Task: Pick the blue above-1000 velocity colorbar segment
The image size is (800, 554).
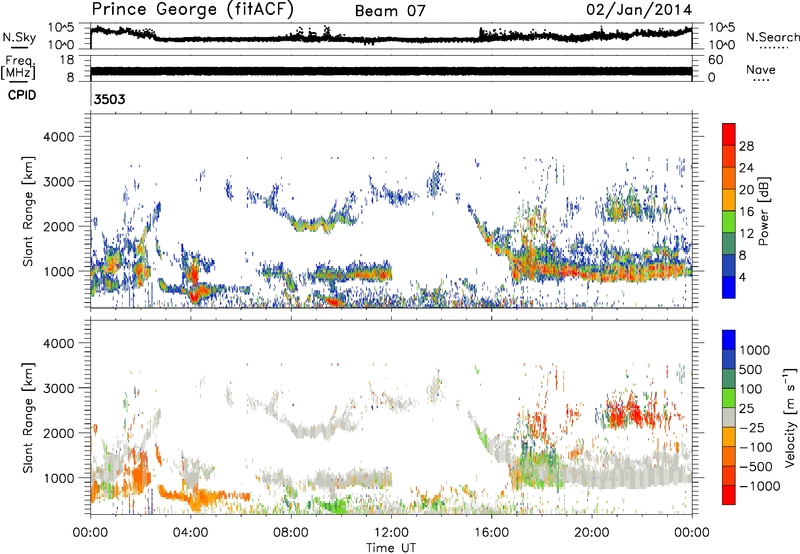Action: click(x=729, y=340)
